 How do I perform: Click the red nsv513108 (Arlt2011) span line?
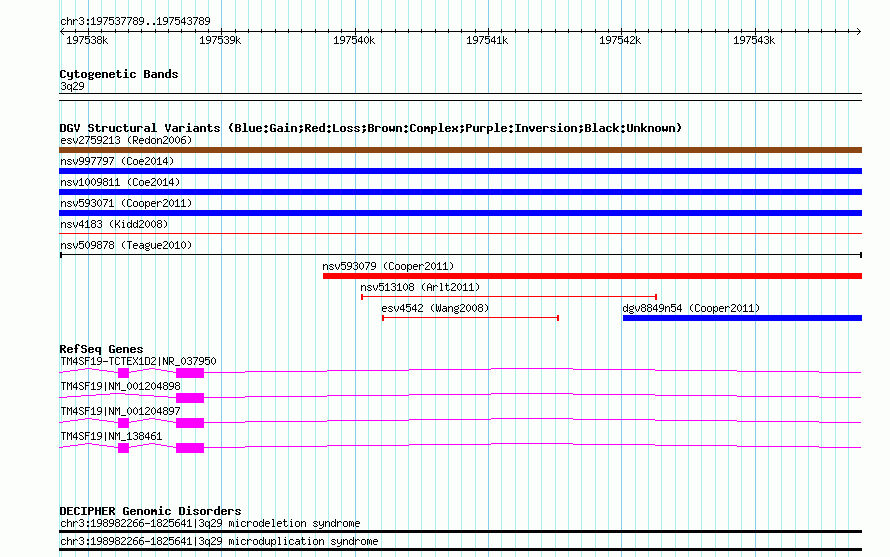point(509,296)
